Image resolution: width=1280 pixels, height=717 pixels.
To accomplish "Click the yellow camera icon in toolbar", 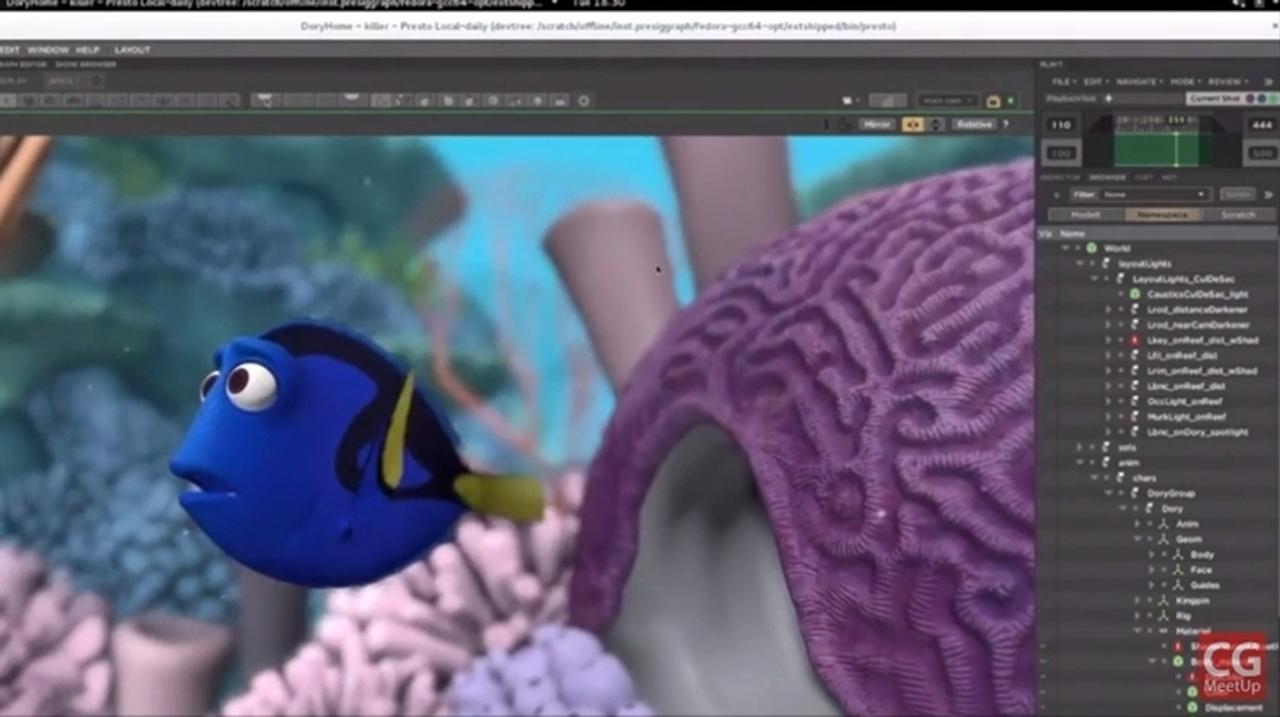I will pyautogui.click(x=993, y=101).
